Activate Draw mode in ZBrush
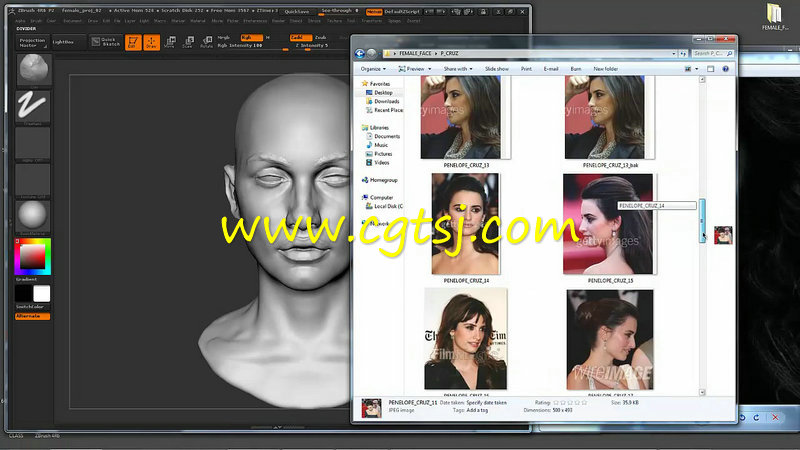The width and height of the screenshot is (800, 450). [151, 42]
